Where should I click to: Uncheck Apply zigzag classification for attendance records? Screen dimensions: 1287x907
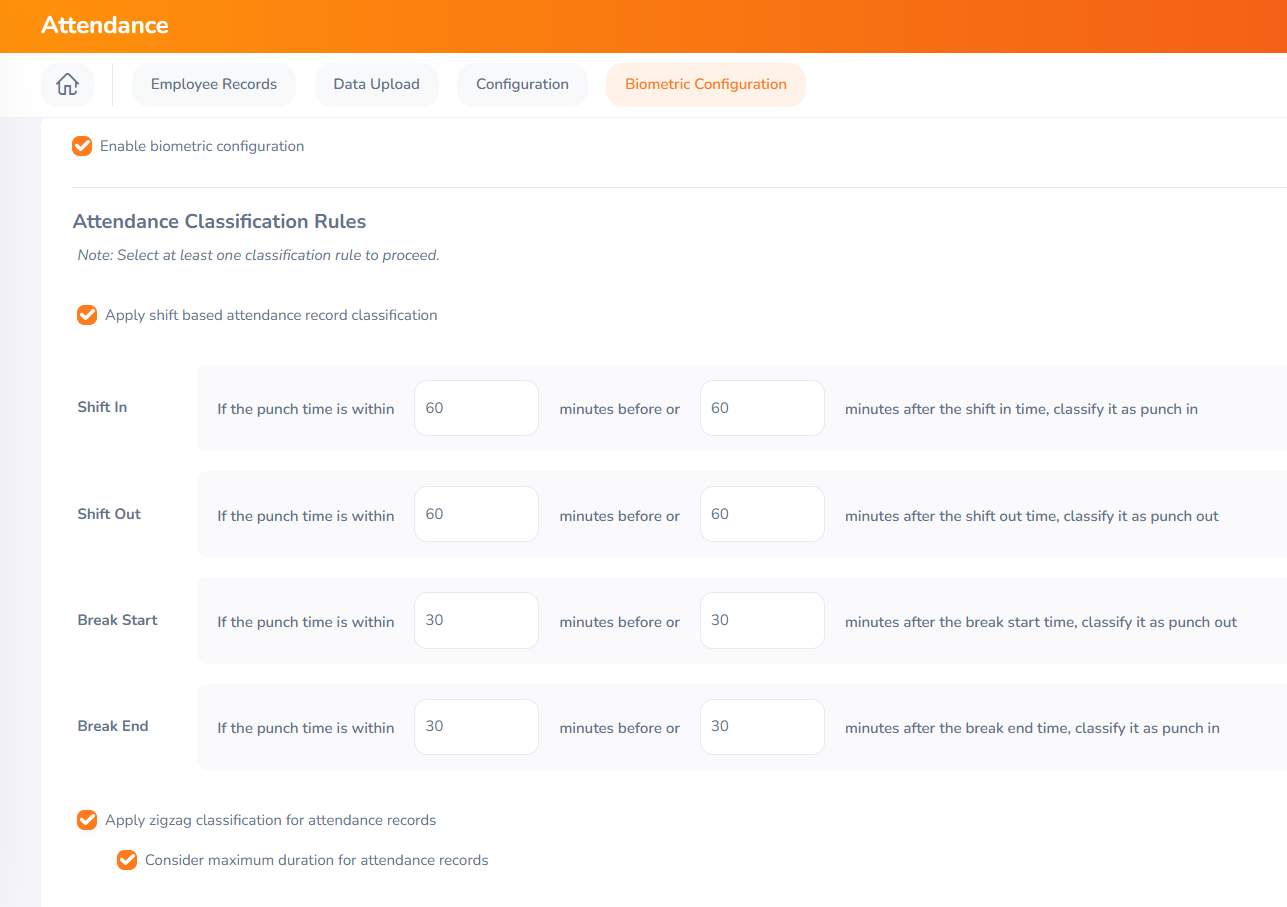tap(87, 819)
